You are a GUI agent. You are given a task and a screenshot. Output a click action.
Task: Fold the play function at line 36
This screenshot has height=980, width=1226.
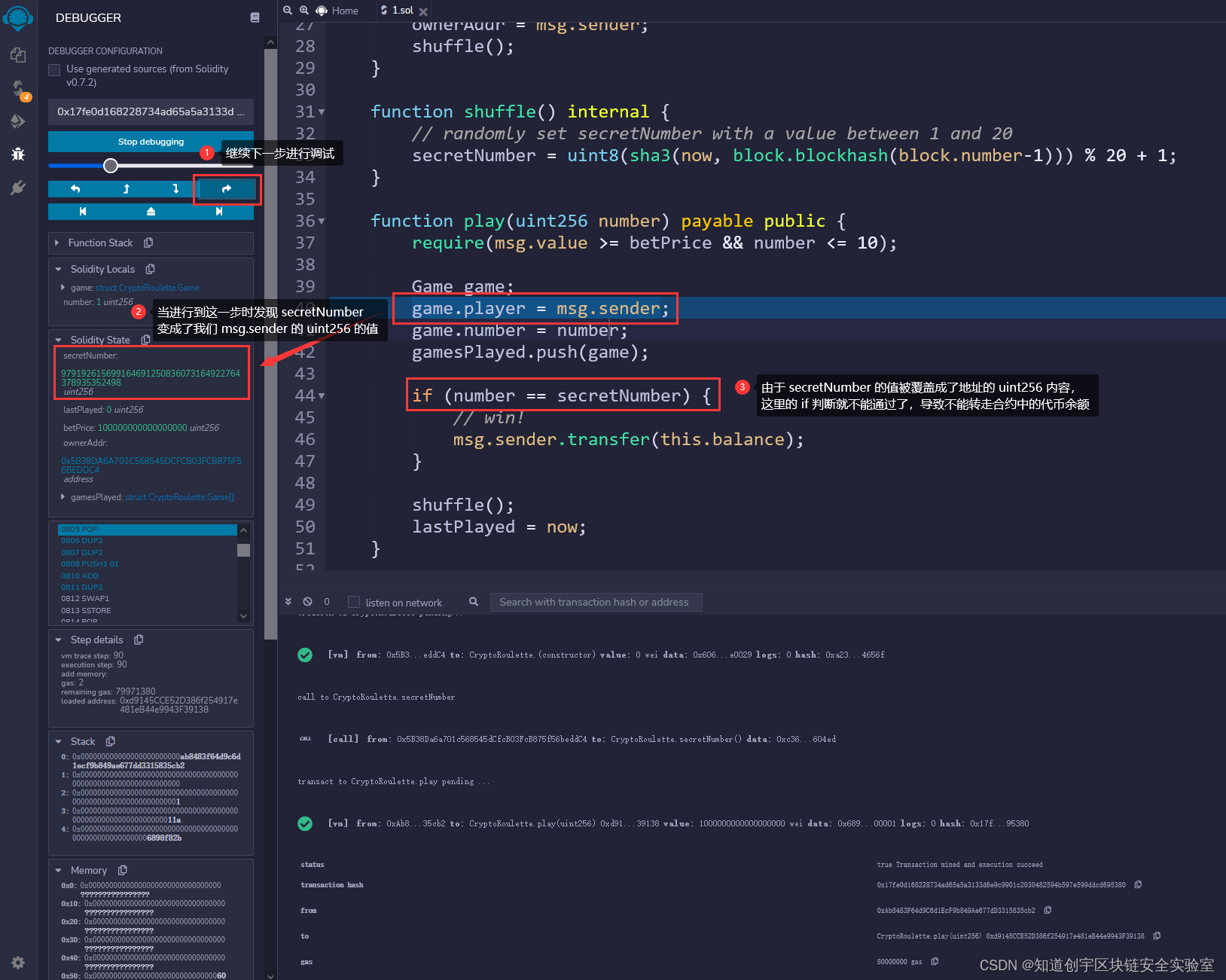pyautogui.click(x=322, y=221)
